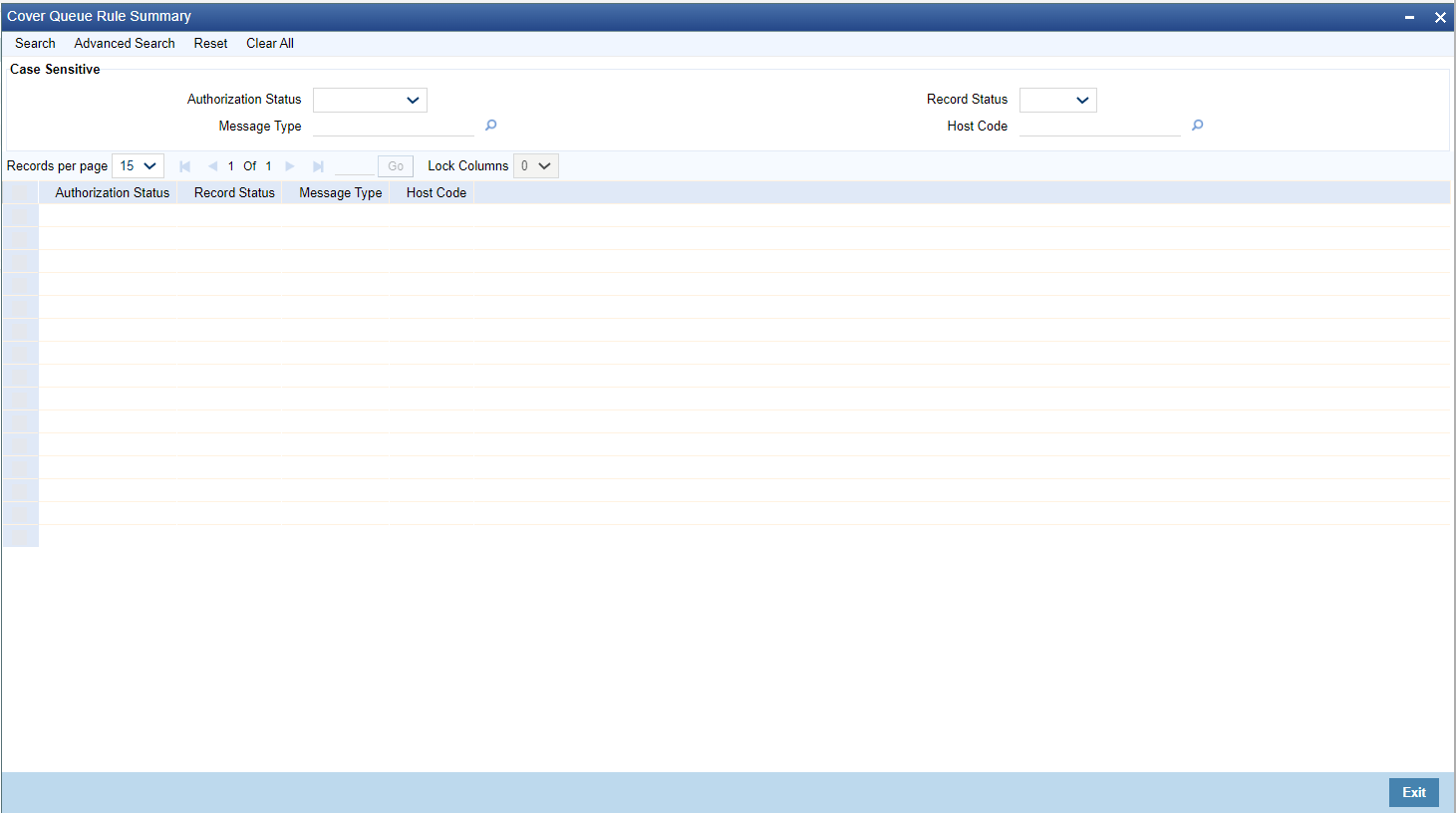Focus the Message Type input field
The height and width of the screenshot is (813, 1456).
click(394, 126)
